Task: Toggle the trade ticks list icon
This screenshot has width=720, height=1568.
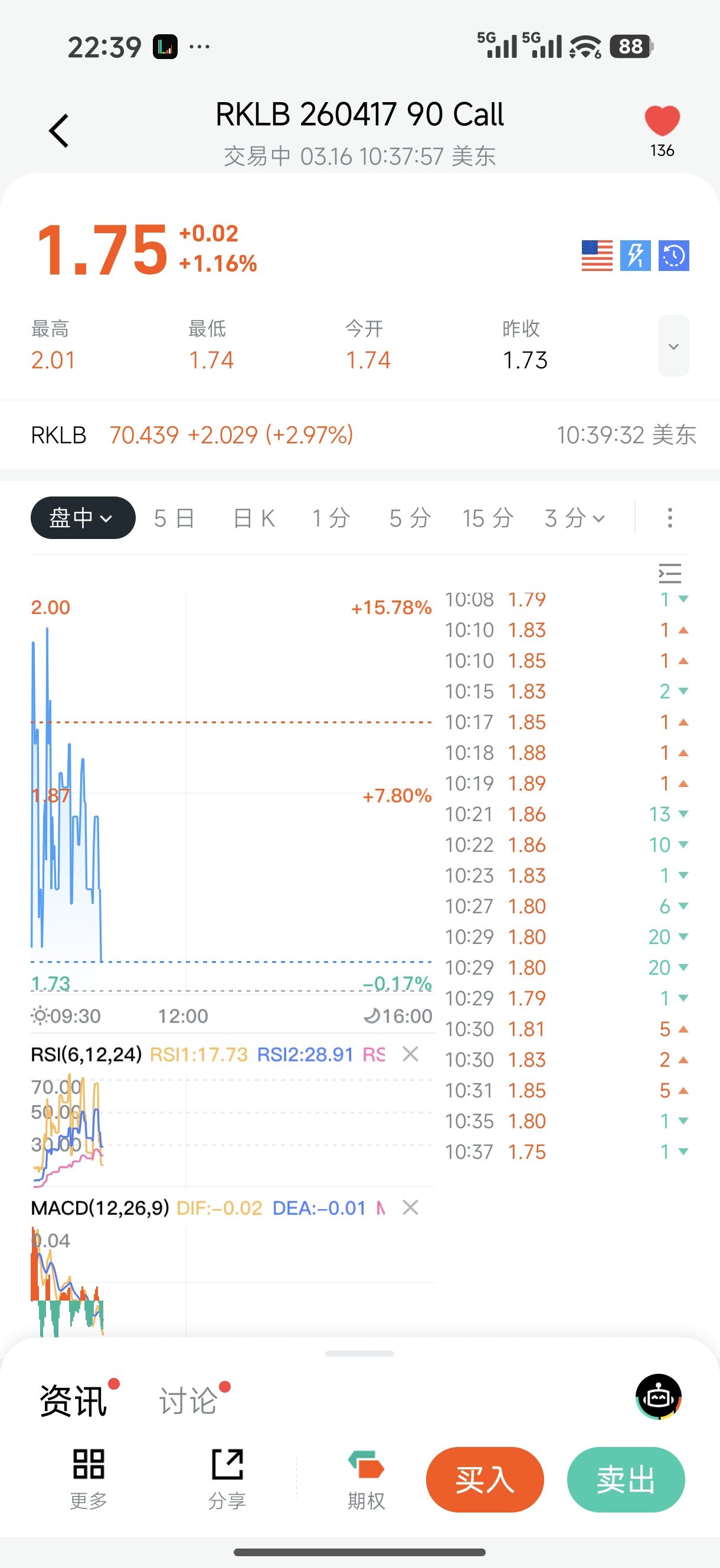Action: point(669,573)
